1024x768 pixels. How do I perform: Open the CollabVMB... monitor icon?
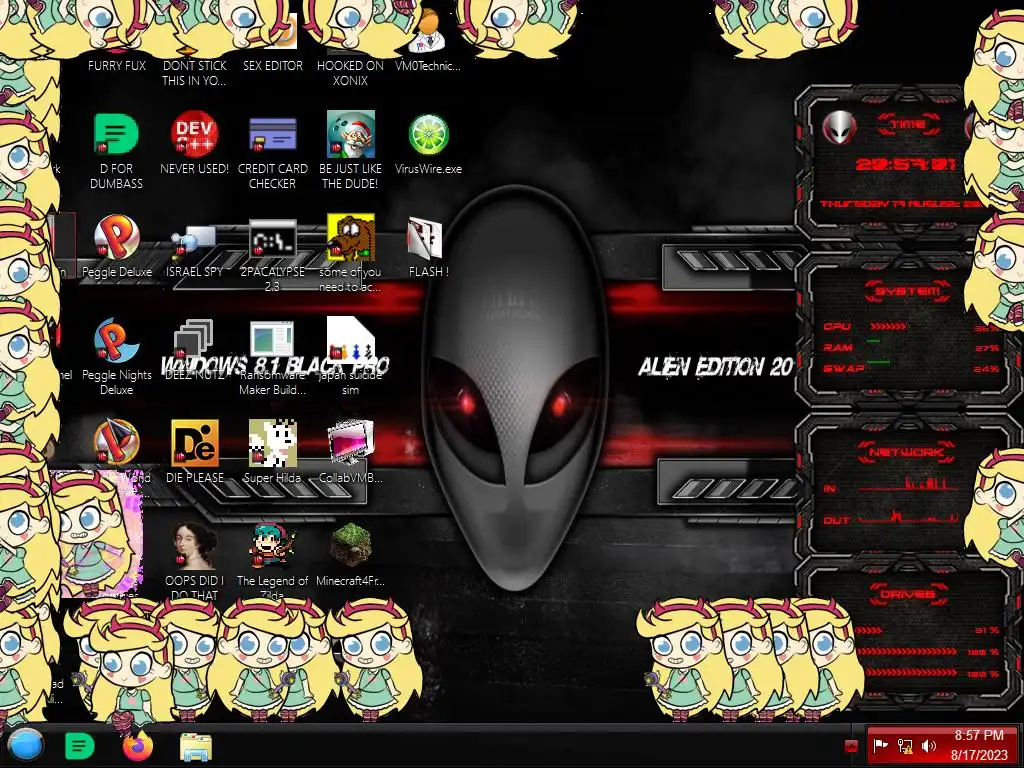tap(351, 443)
